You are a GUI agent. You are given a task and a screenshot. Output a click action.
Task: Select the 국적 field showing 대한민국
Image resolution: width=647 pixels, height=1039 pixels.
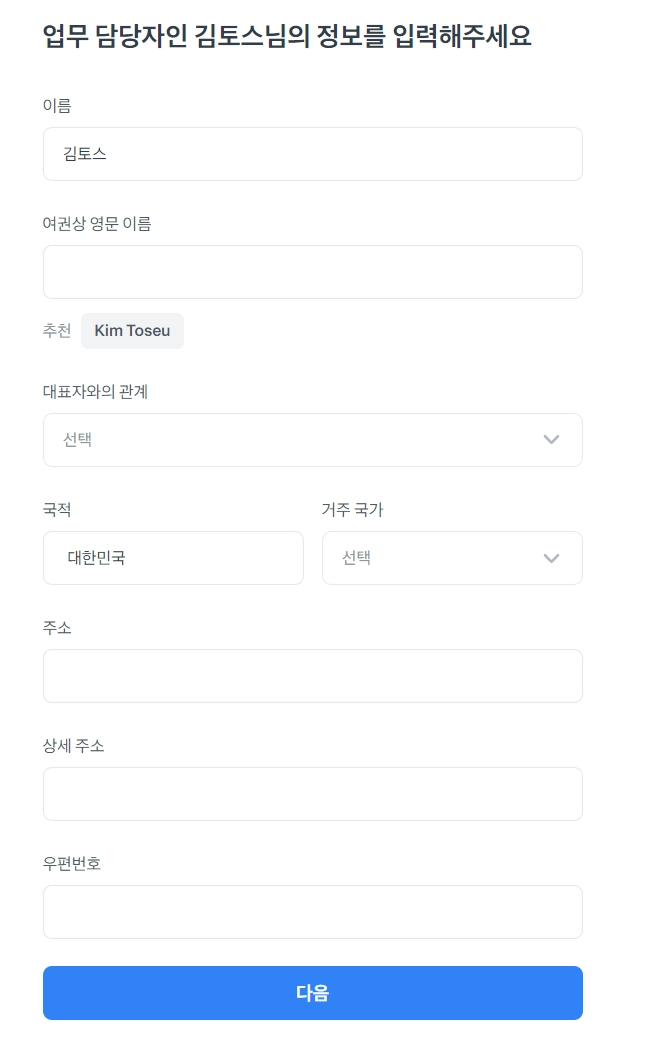click(173, 558)
